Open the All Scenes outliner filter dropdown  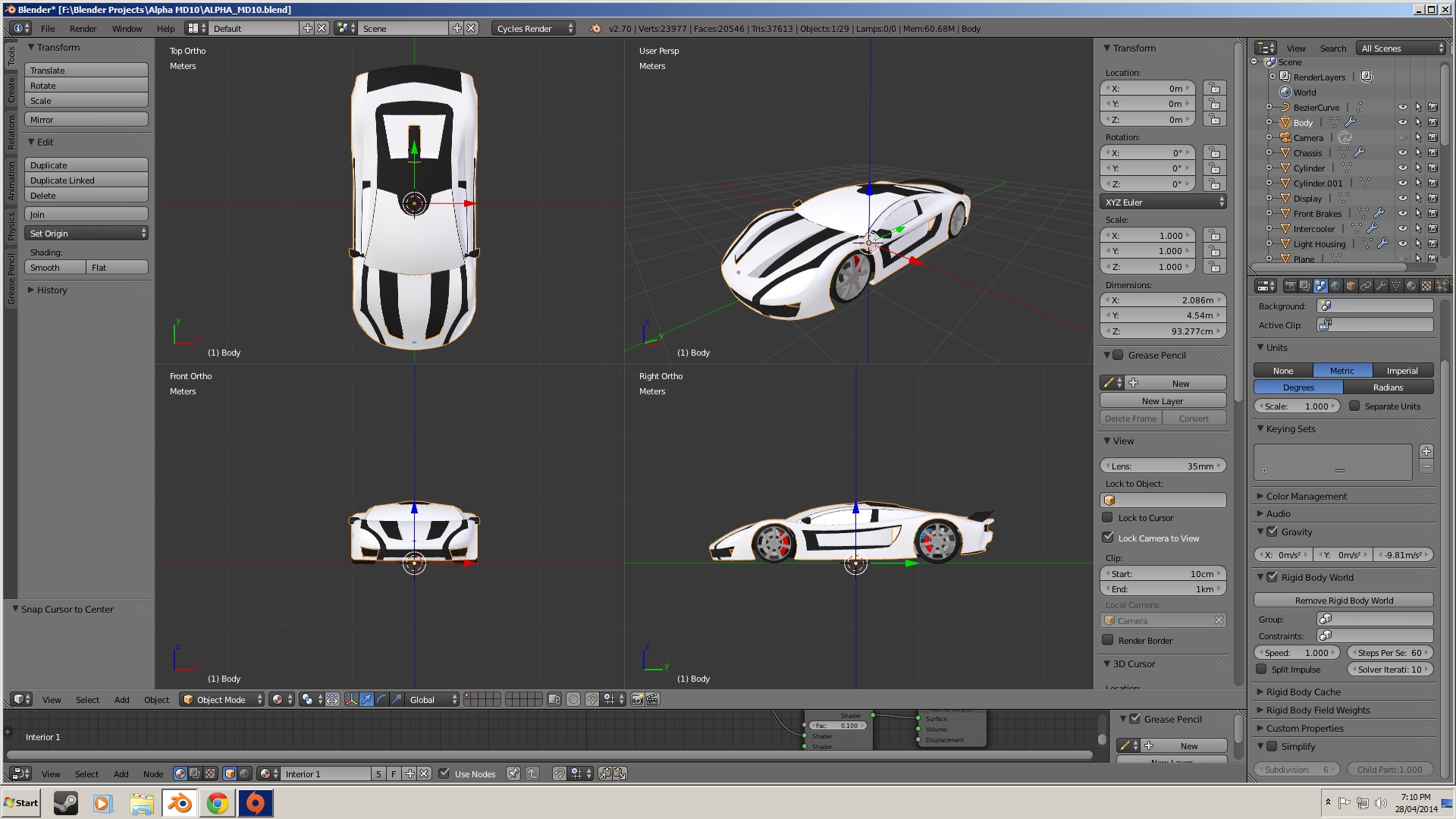pyautogui.click(x=1401, y=48)
